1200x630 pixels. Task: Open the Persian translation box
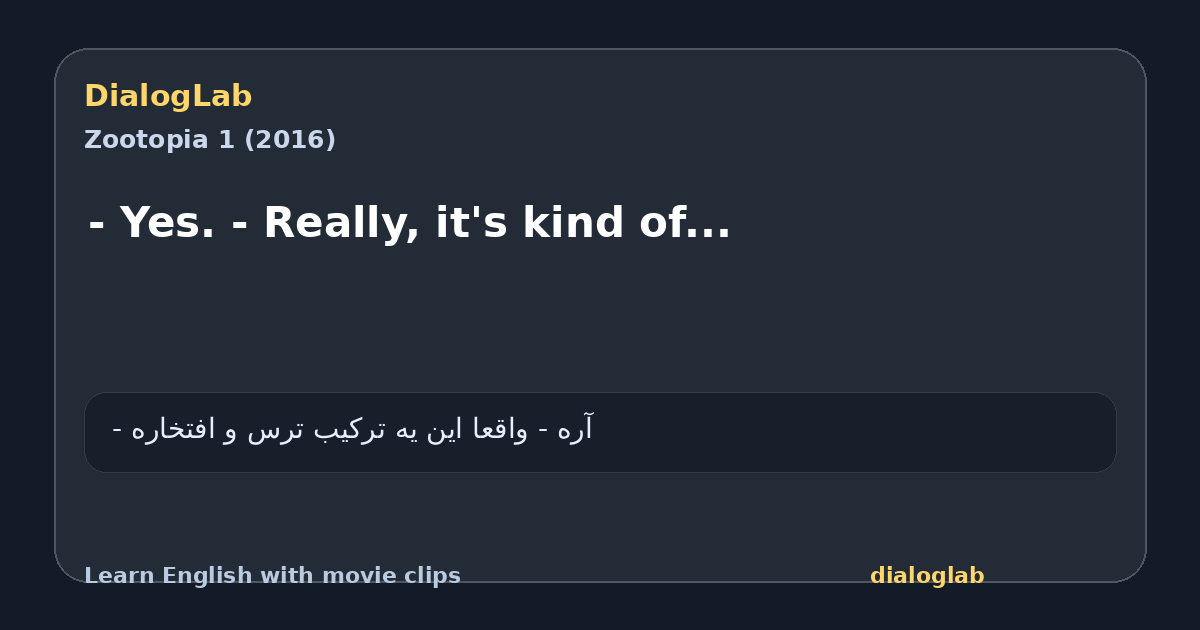(600, 432)
